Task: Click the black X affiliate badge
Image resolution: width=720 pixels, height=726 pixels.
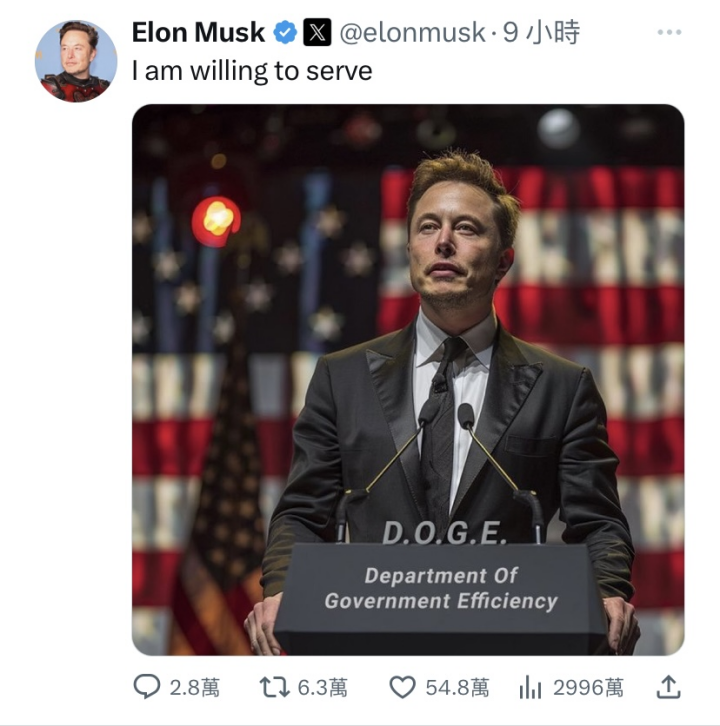Action: pos(317,32)
